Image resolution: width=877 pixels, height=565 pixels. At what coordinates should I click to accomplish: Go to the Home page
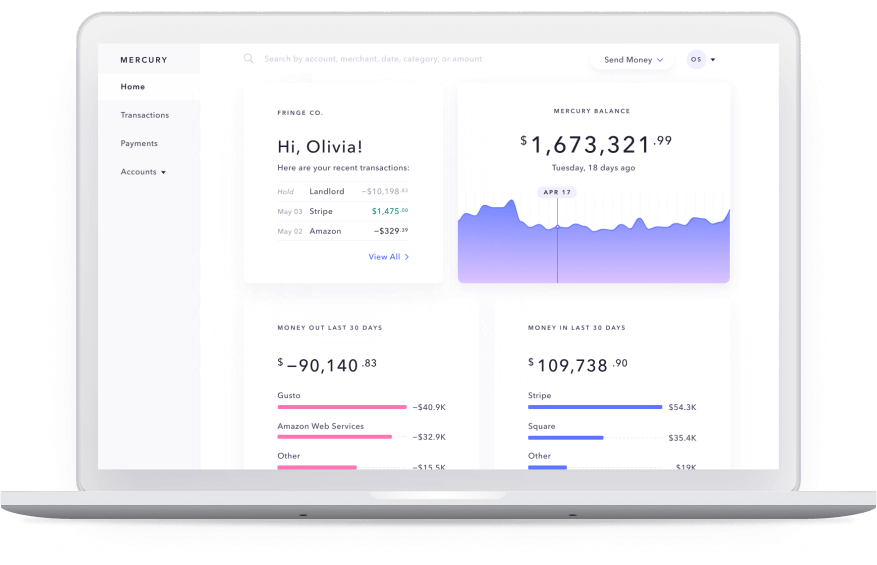(x=133, y=87)
